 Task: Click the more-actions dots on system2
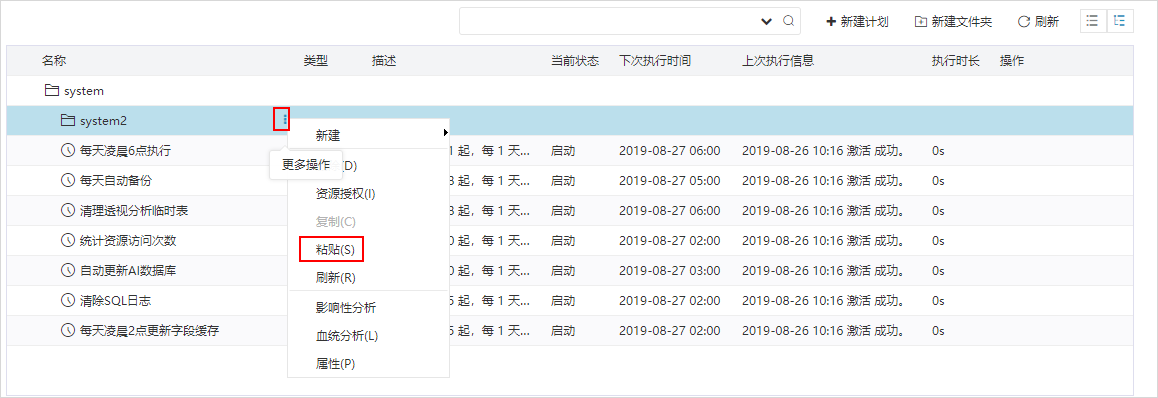(x=285, y=119)
